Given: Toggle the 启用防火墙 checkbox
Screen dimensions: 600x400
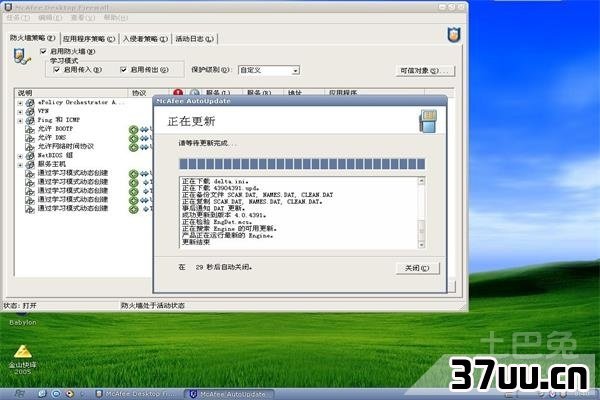Looking at the screenshot, I should (43, 51).
